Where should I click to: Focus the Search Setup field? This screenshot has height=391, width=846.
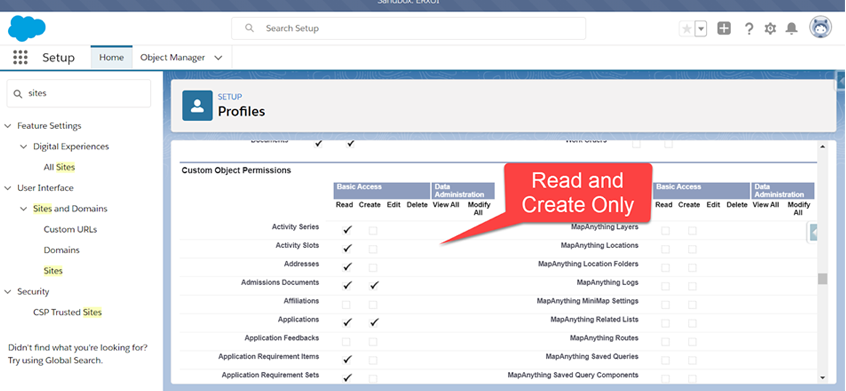pyautogui.click(x=408, y=29)
